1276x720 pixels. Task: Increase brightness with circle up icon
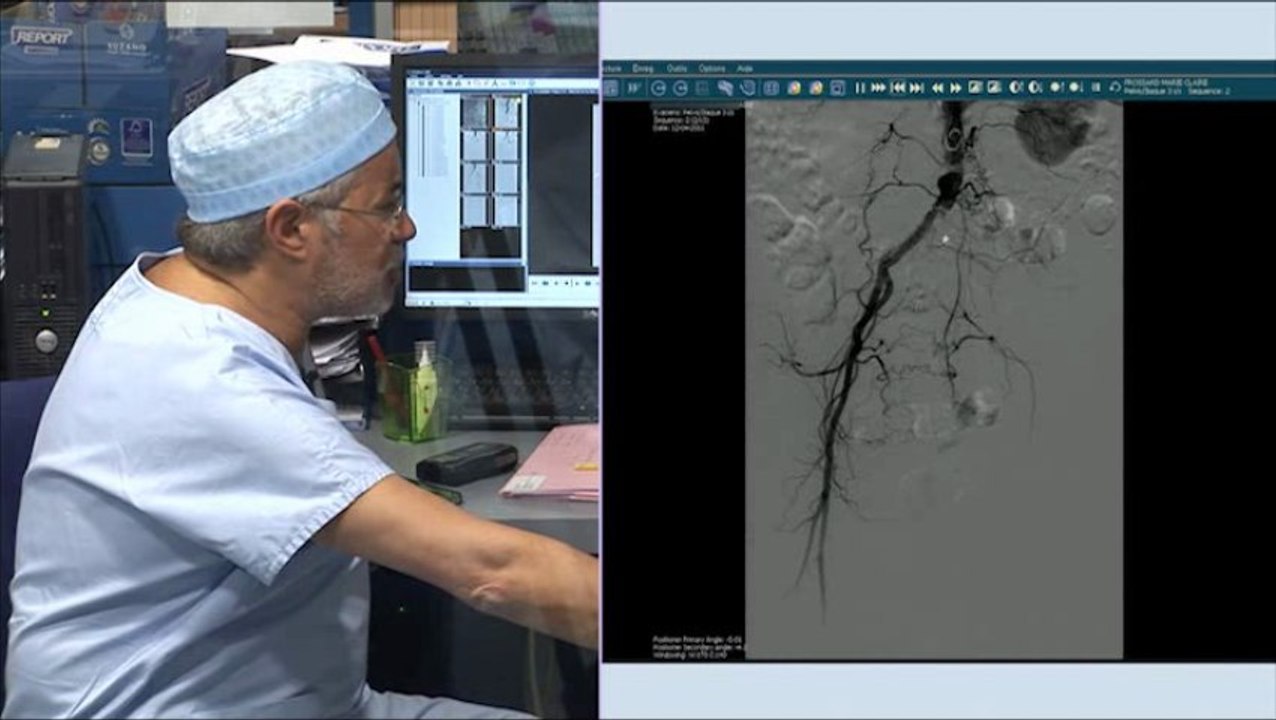click(1055, 88)
